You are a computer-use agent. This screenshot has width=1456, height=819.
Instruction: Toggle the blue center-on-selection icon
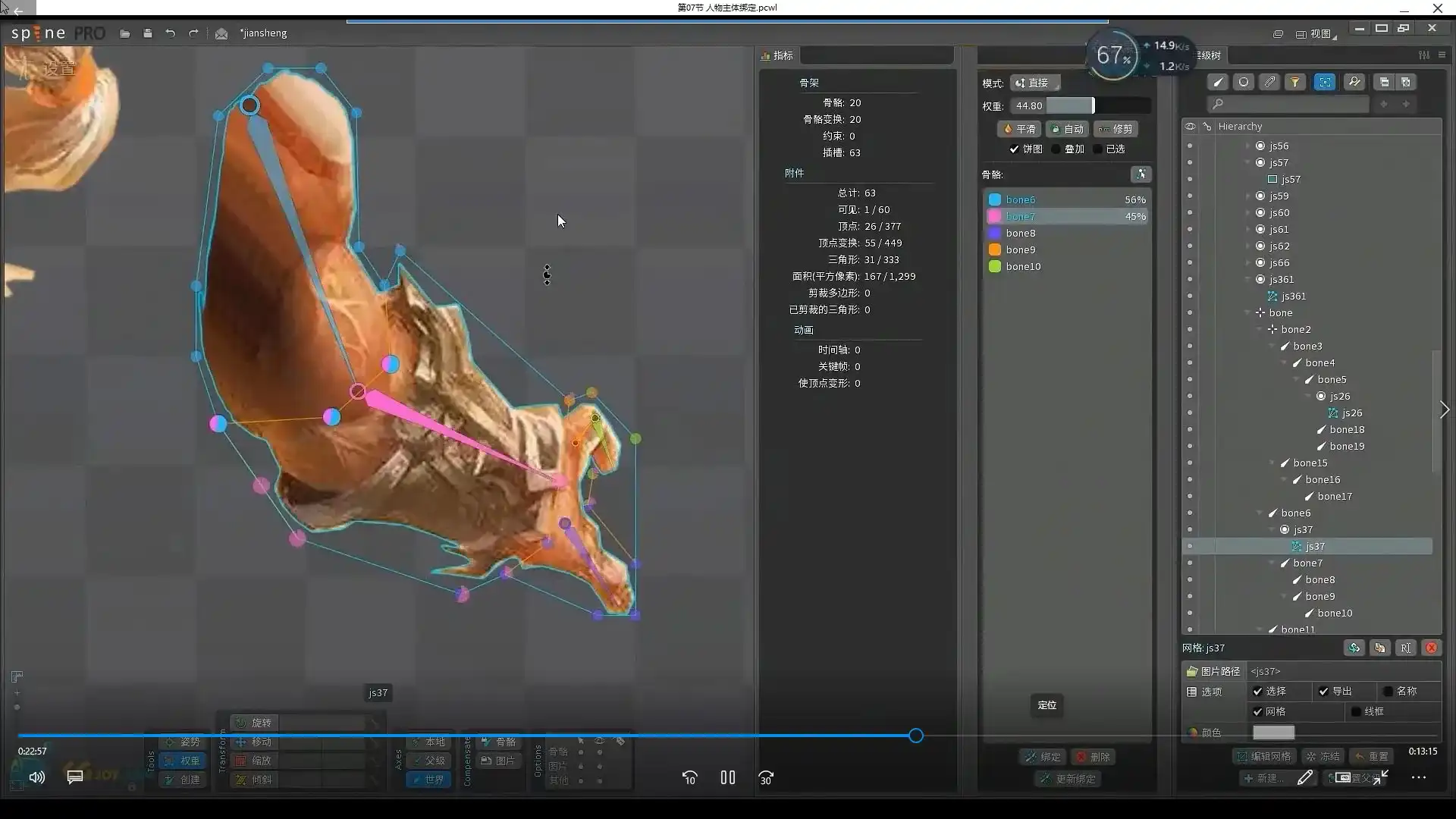1324,82
